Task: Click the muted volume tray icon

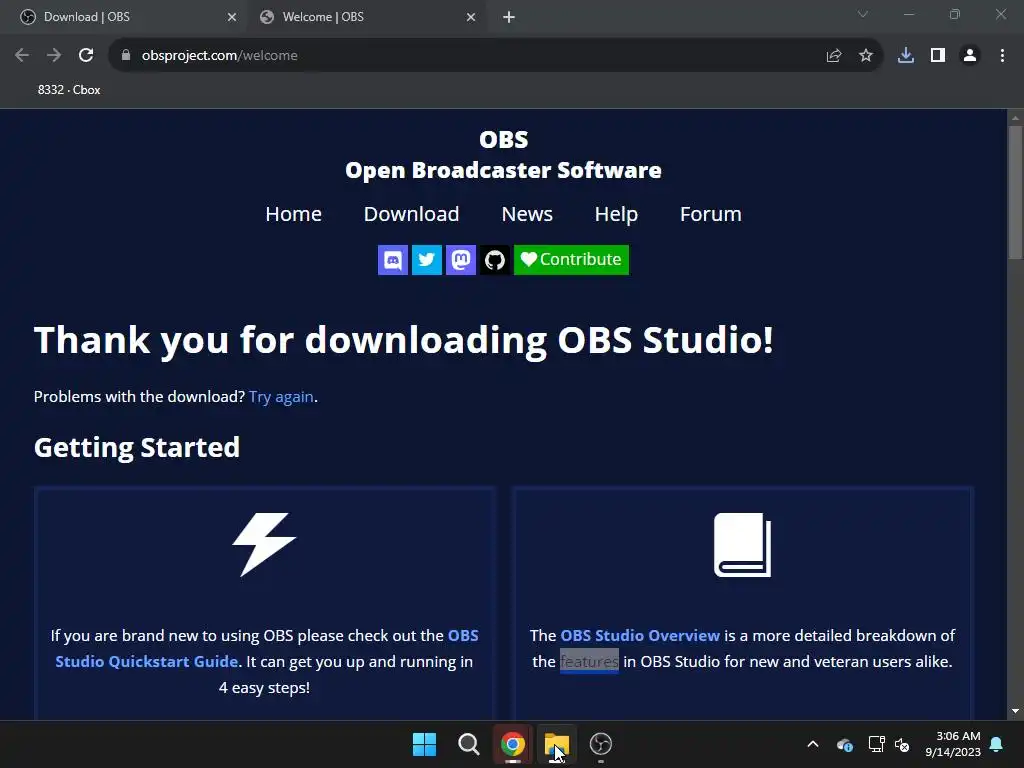Action: (903, 744)
